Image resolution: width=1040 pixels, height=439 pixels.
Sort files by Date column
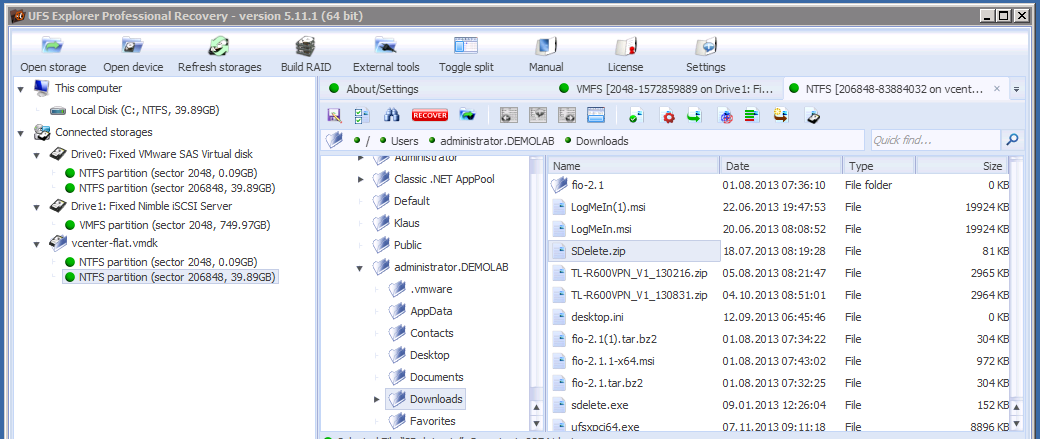781,166
